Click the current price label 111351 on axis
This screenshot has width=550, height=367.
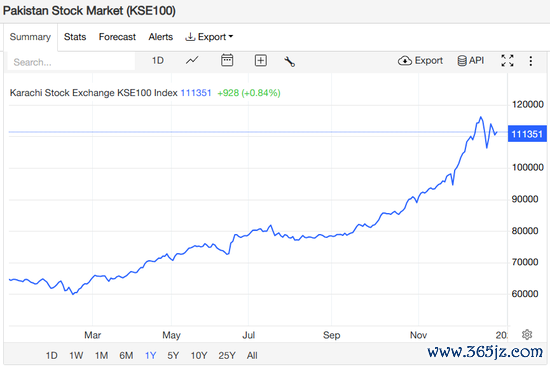pyautogui.click(x=527, y=134)
